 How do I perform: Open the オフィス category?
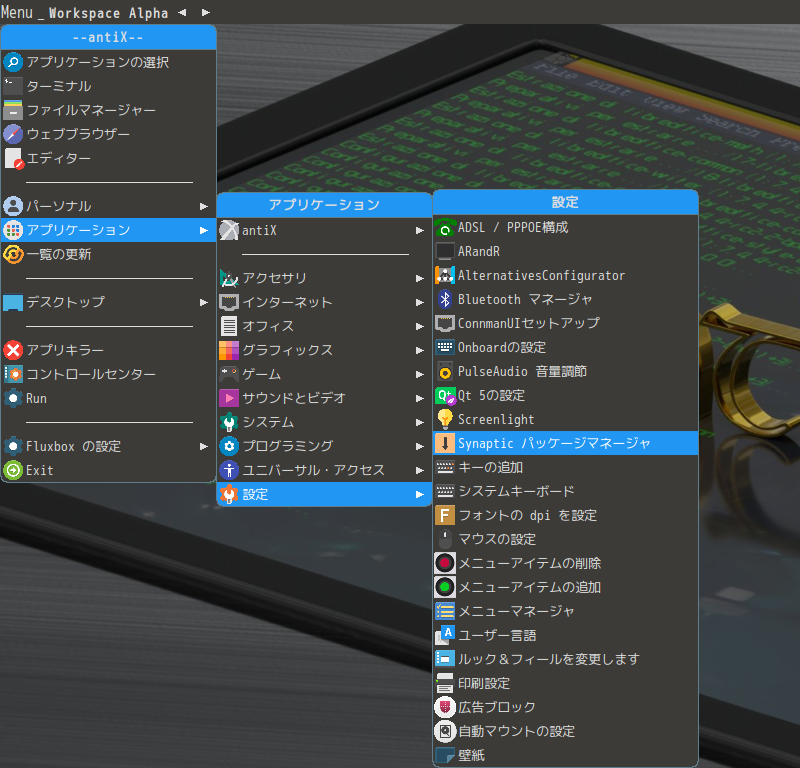click(324, 326)
